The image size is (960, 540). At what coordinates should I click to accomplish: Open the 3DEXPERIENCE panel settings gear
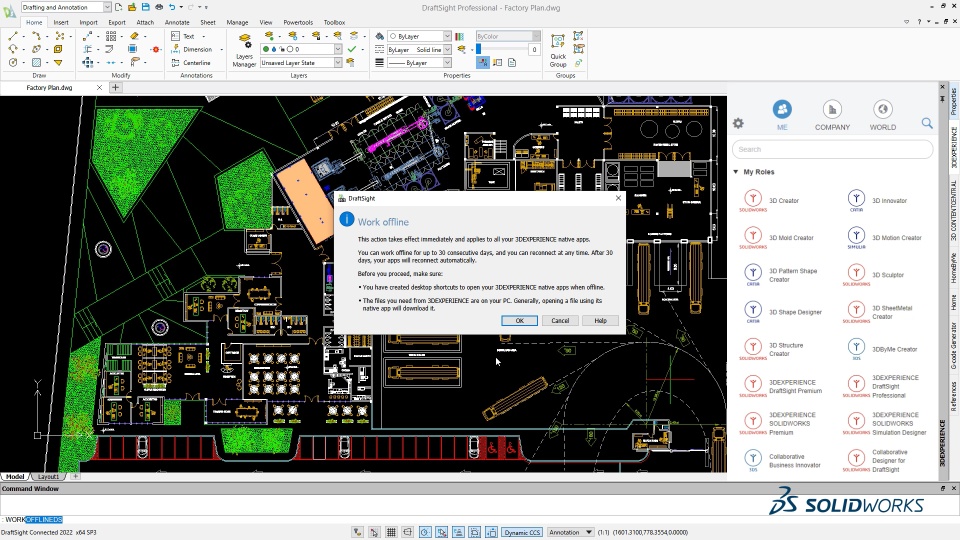[x=738, y=124]
